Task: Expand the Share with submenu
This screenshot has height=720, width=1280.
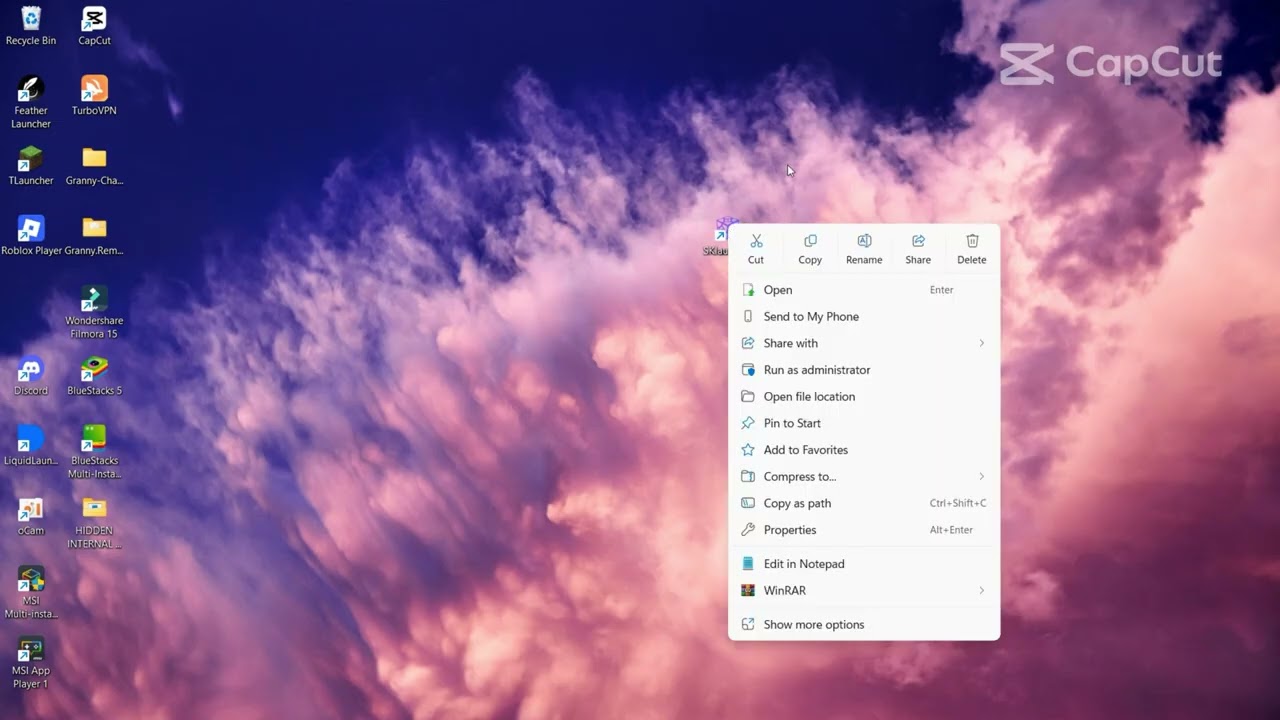Action: pos(864,343)
